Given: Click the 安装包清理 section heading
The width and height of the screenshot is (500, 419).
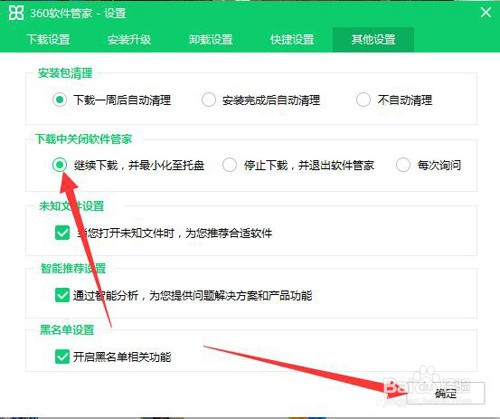Looking at the screenshot, I should (65, 73).
